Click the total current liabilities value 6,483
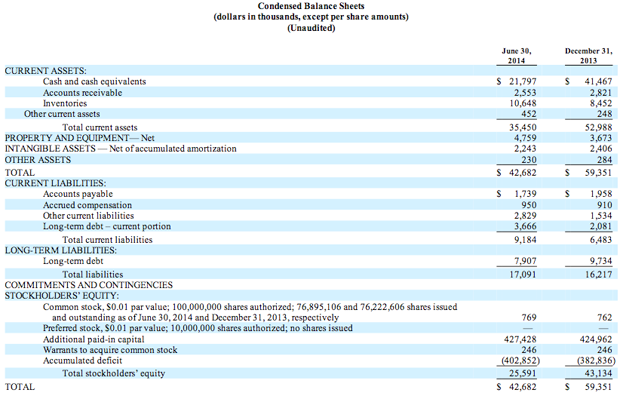Image resolution: width=620 pixels, height=402 pixels. pyautogui.click(x=601, y=240)
